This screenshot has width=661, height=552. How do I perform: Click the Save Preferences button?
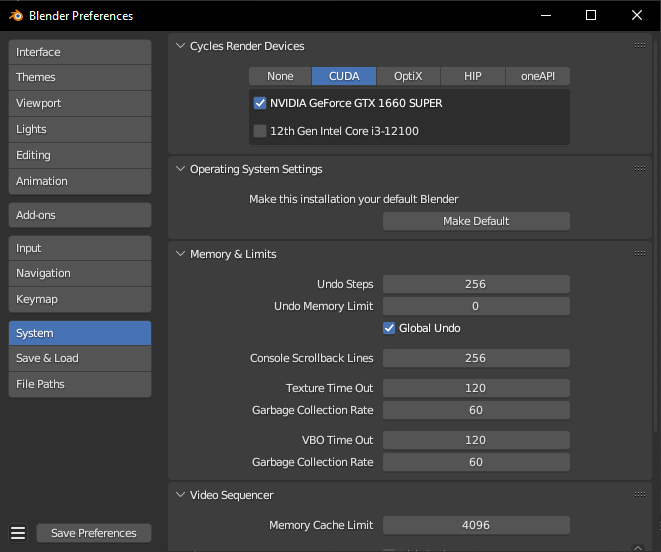(x=93, y=533)
